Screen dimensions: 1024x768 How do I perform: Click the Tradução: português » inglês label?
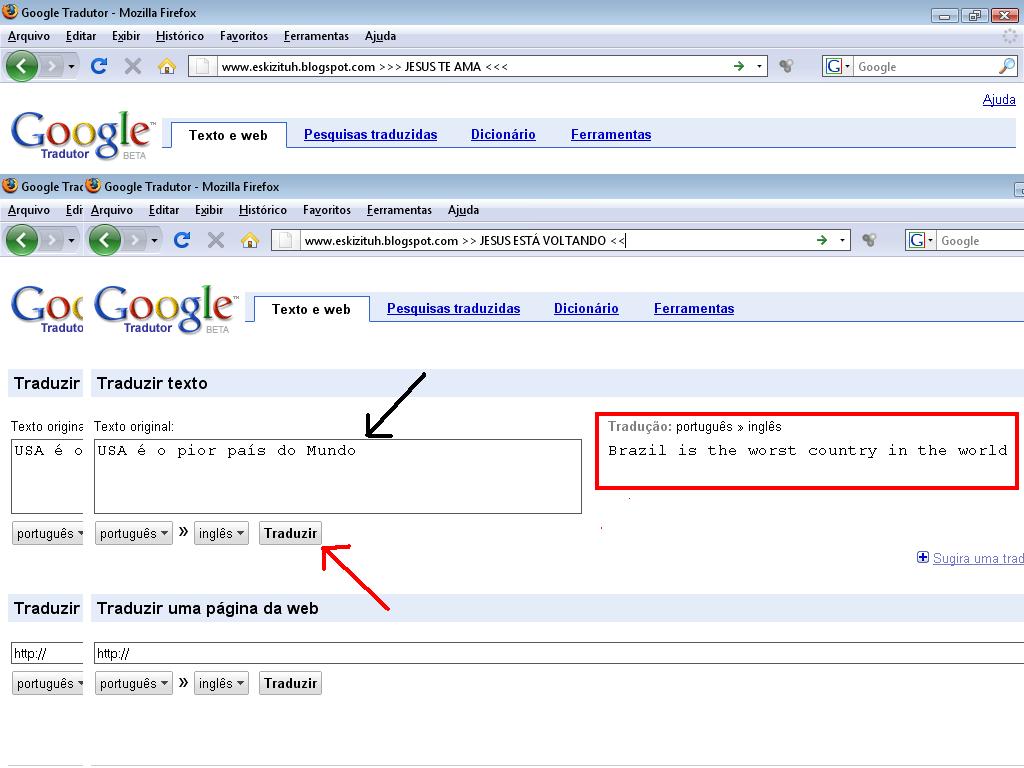tap(695, 426)
